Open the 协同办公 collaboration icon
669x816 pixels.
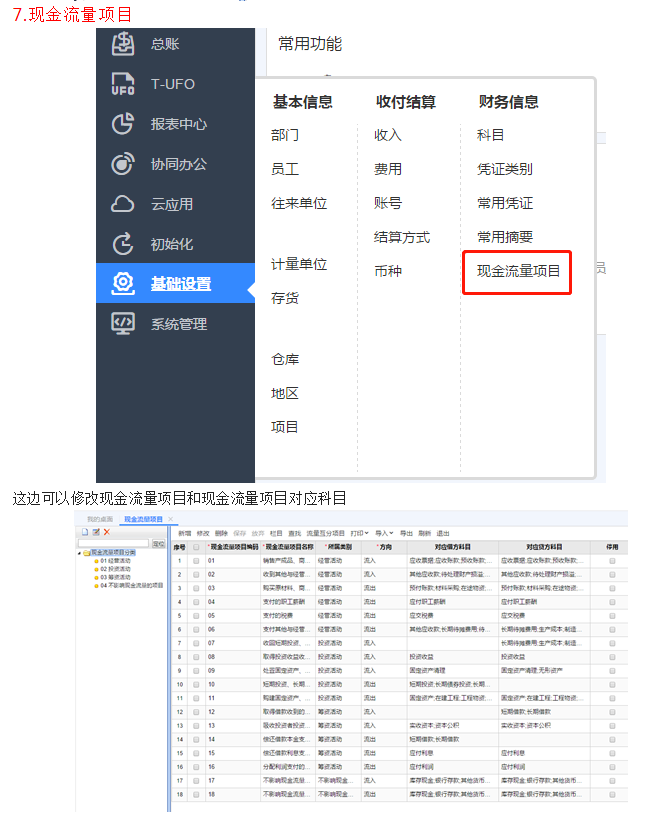click(123, 164)
